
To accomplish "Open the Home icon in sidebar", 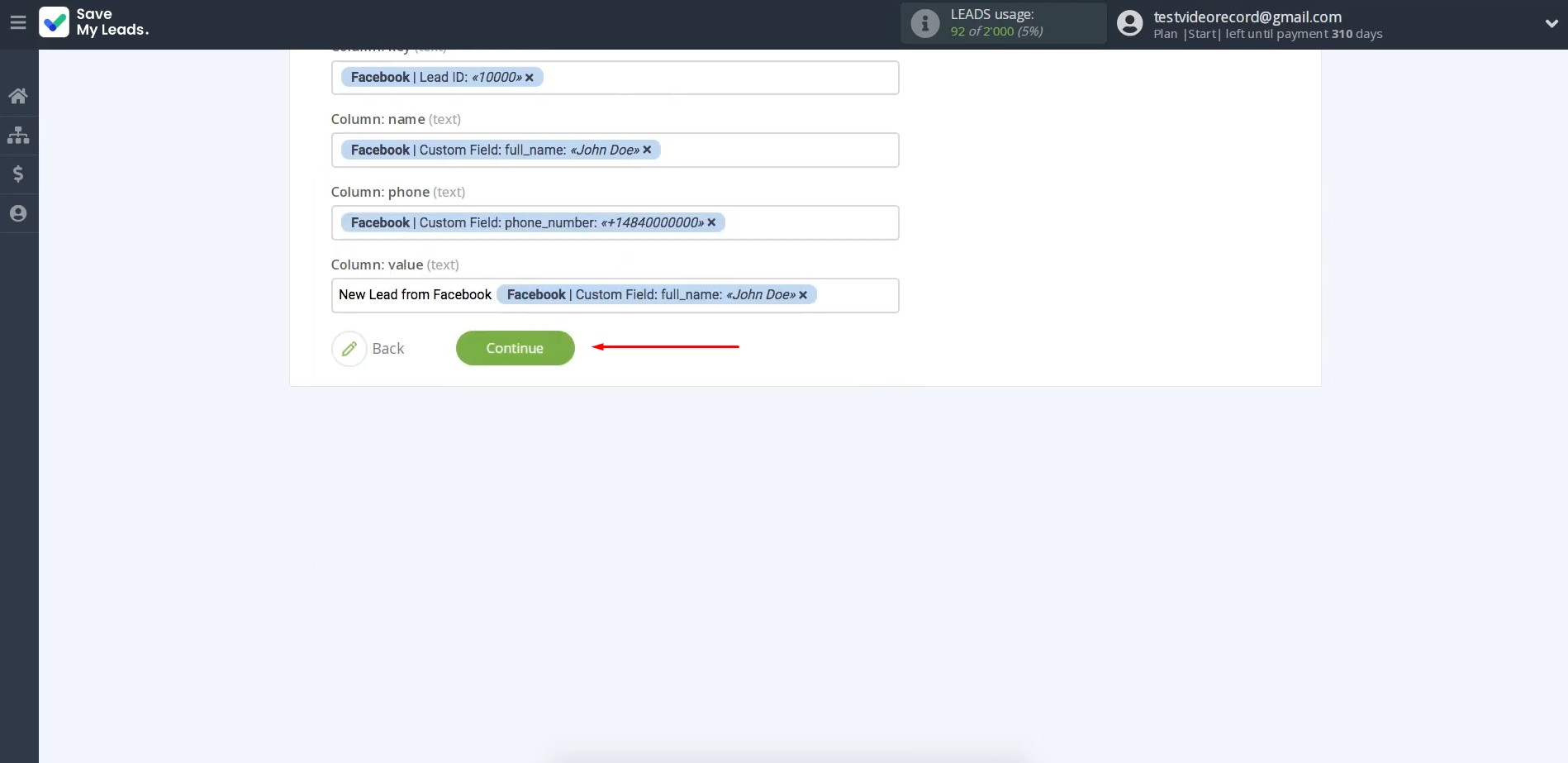I will tap(18, 96).
